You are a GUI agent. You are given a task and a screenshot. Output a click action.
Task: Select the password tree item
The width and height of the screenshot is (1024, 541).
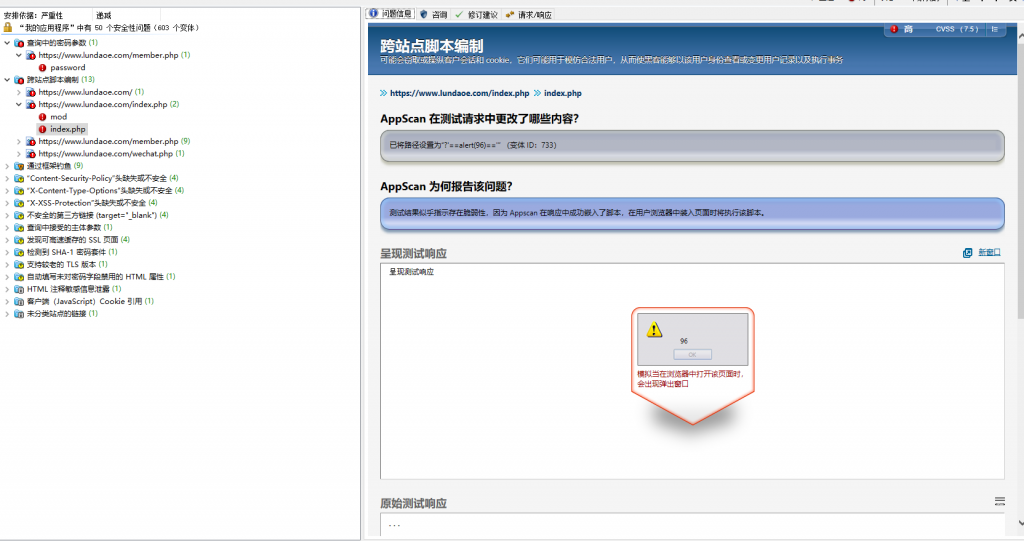click(67, 68)
